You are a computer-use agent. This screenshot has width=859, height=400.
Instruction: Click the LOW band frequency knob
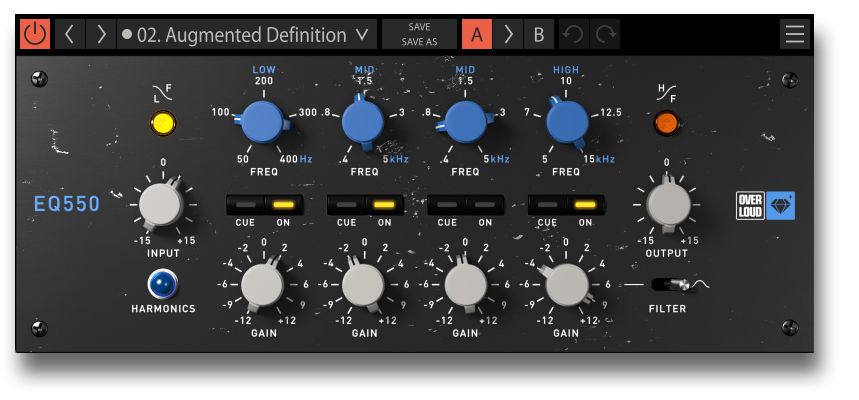pos(263,122)
